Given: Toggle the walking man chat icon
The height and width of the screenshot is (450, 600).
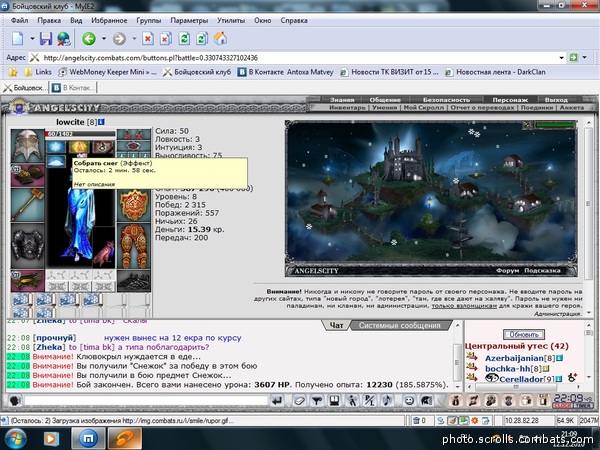Looking at the screenshot, I should (352, 401).
